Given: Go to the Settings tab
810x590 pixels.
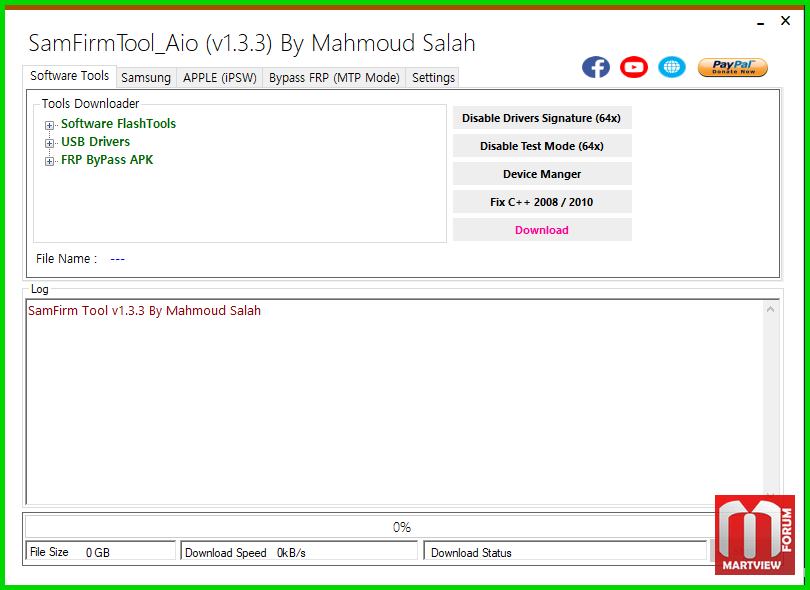Looking at the screenshot, I should coord(433,77).
